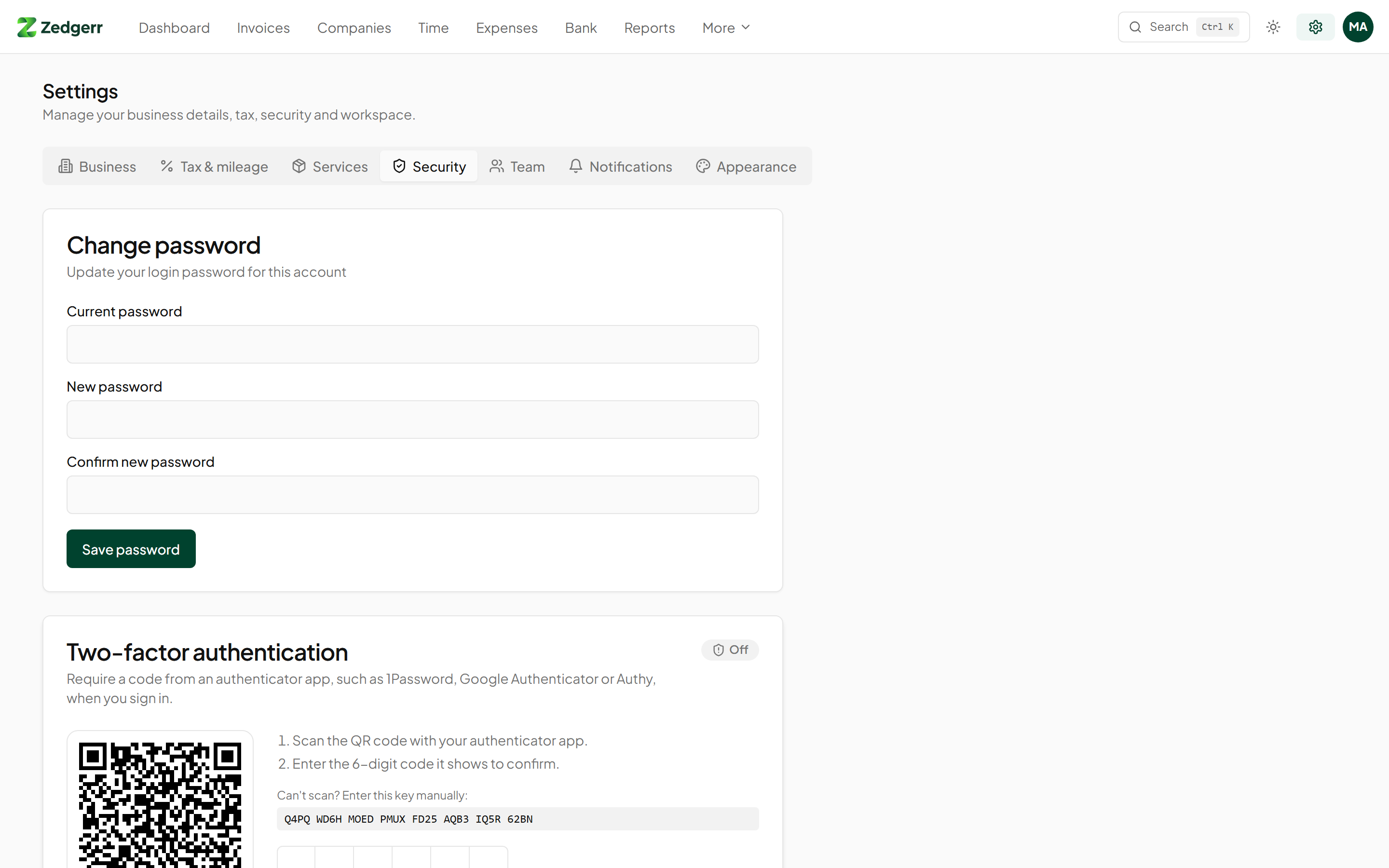This screenshot has width=1389, height=868.
Task: Switch to the Business settings tab
Action: point(97,166)
